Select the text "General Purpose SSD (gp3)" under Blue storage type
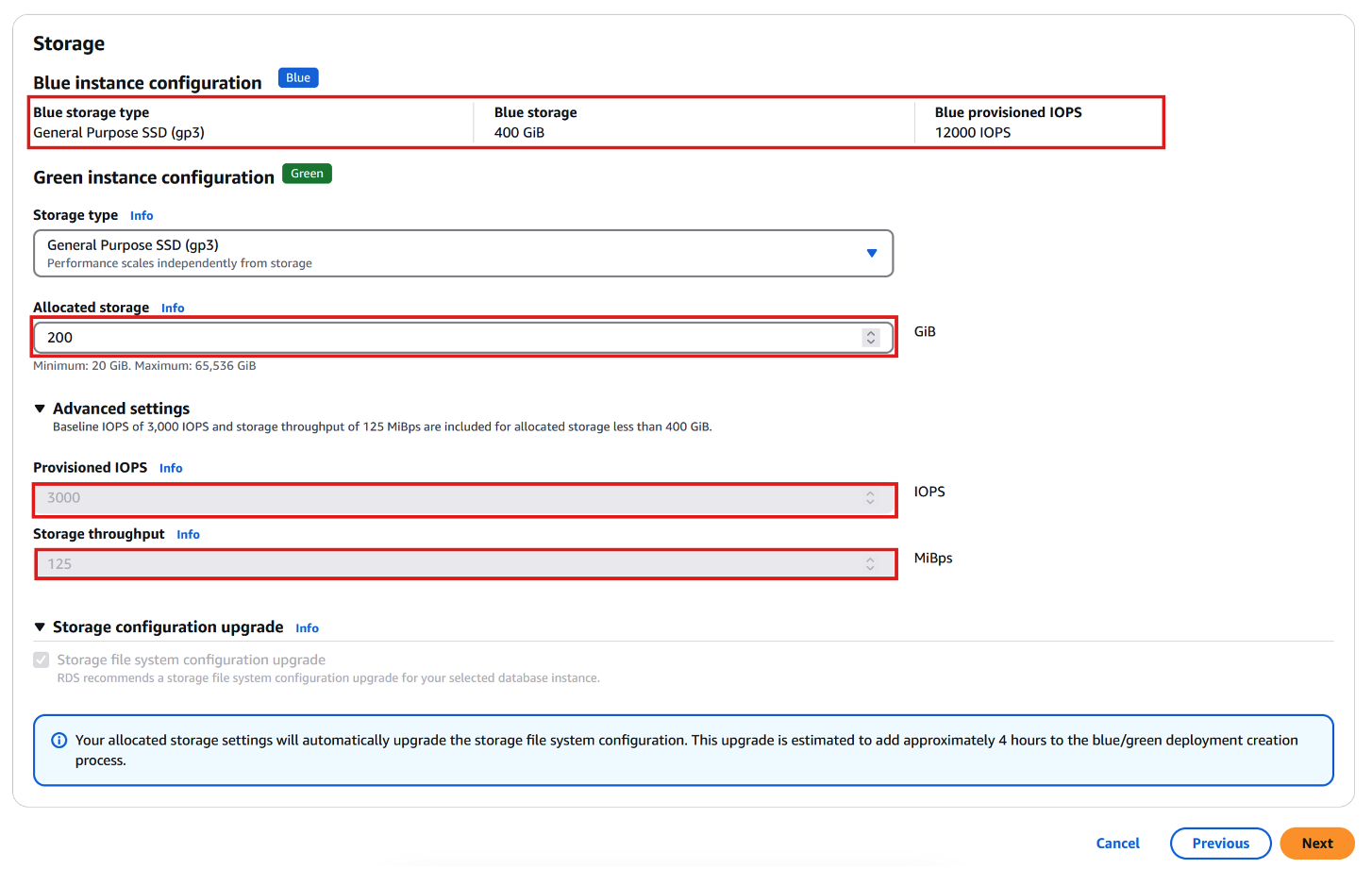Viewport: 1372px width, 869px height. pyautogui.click(x=119, y=133)
